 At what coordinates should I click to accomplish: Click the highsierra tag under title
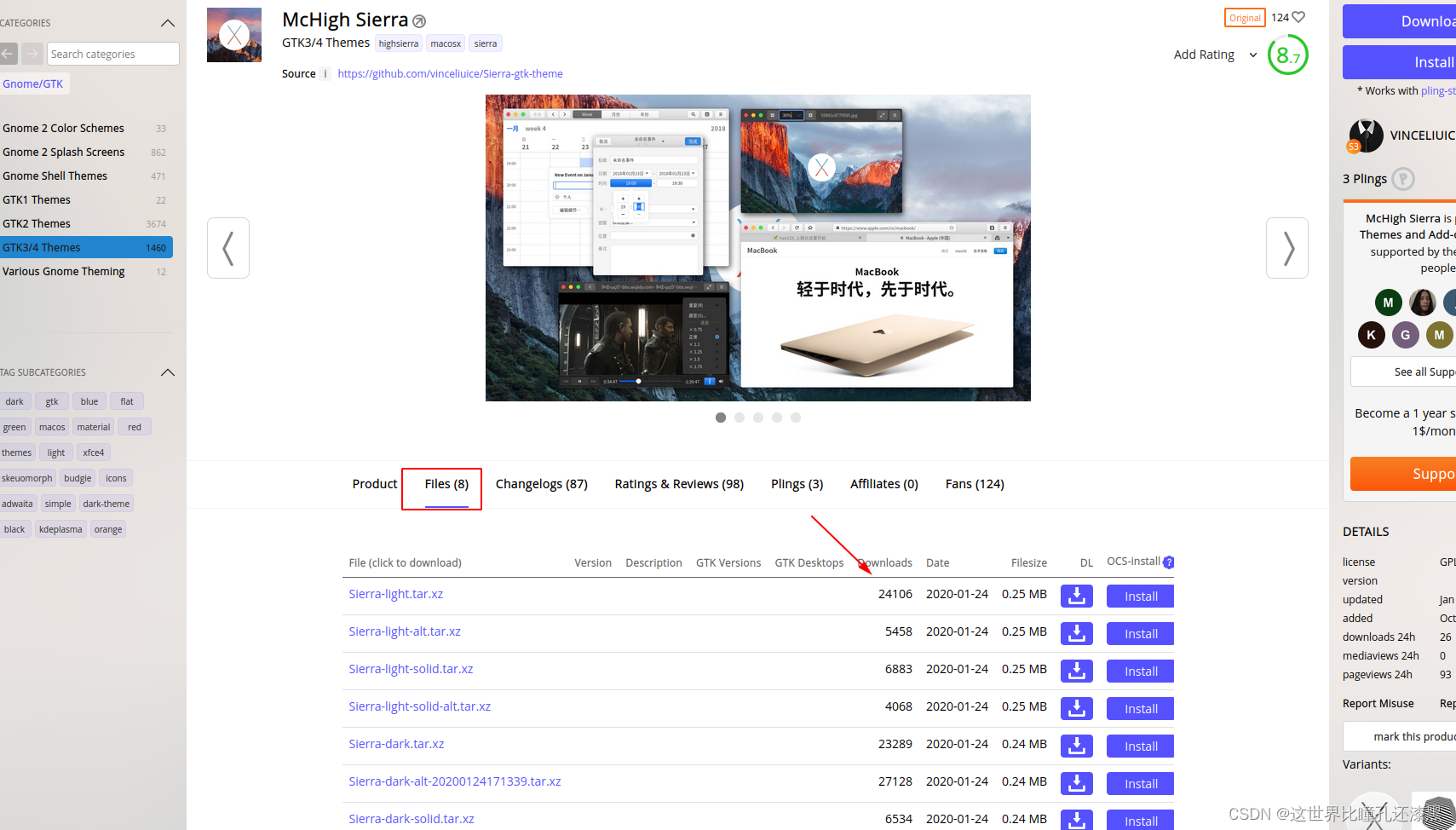point(399,43)
